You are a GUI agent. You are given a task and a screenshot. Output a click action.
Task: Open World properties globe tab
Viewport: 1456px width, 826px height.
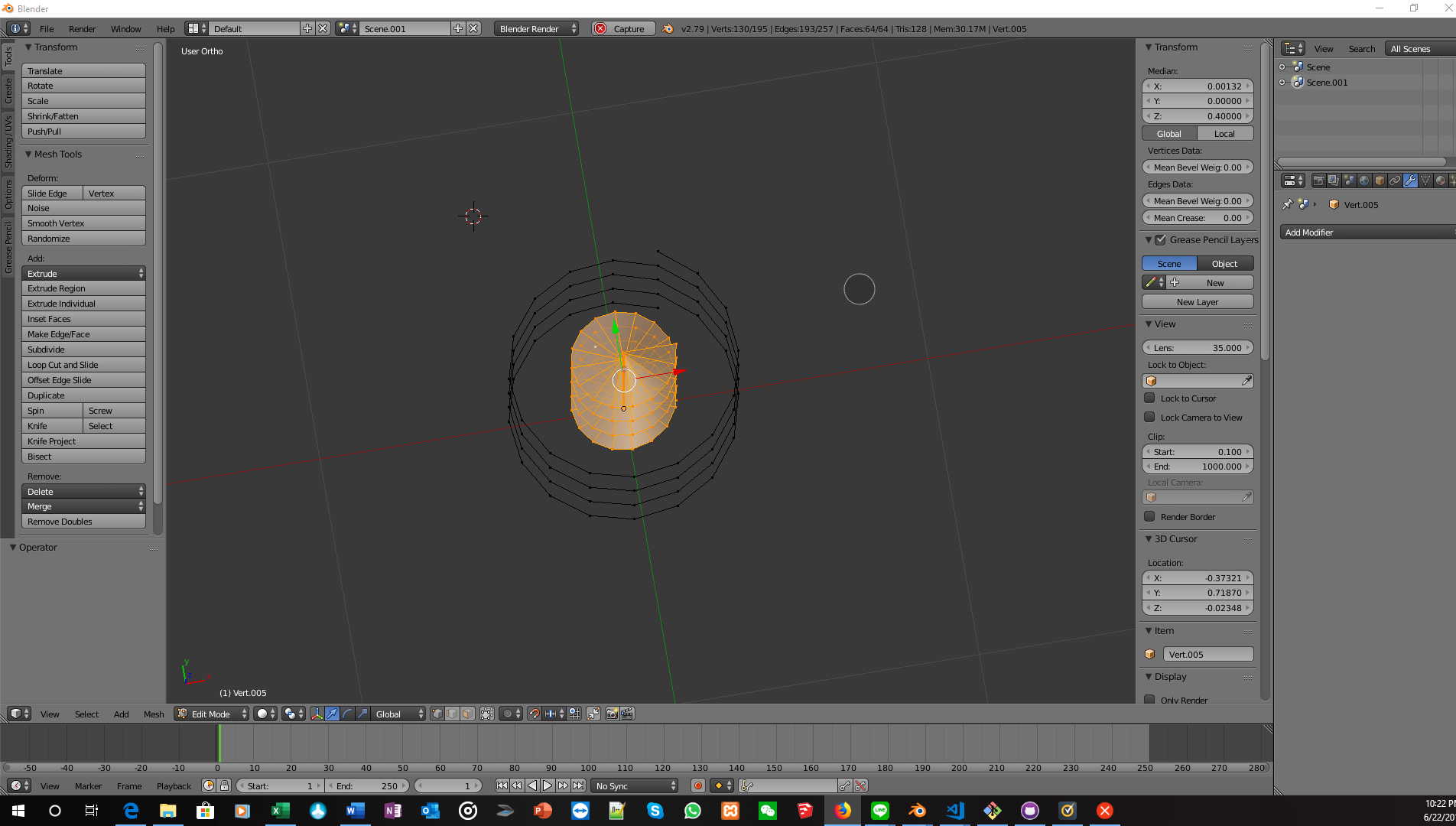(x=1364, y=180)
